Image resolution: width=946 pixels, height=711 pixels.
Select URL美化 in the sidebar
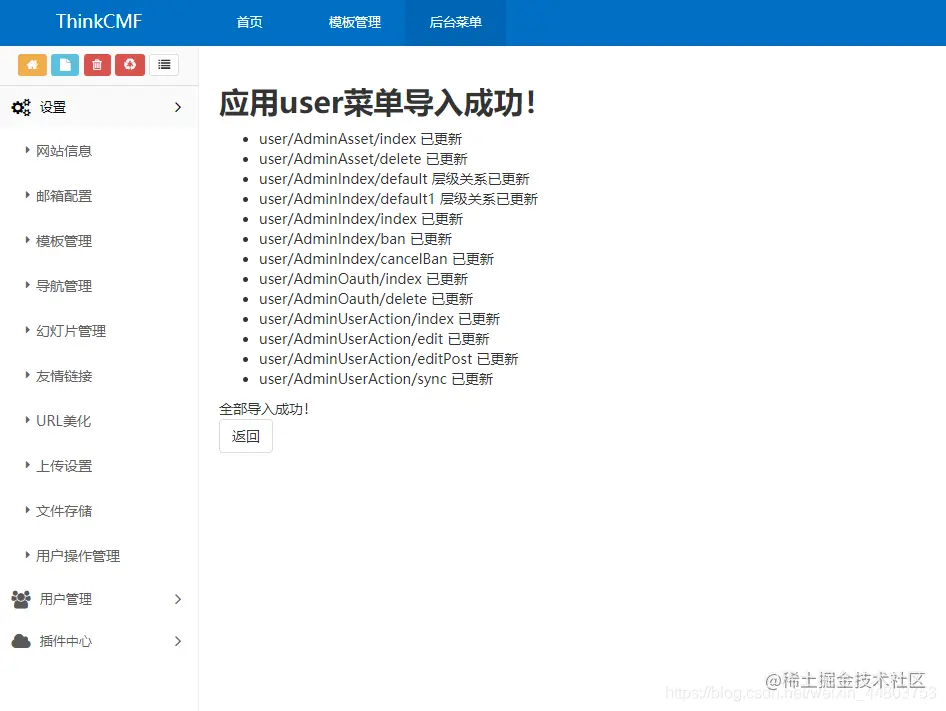coord(61,421)
